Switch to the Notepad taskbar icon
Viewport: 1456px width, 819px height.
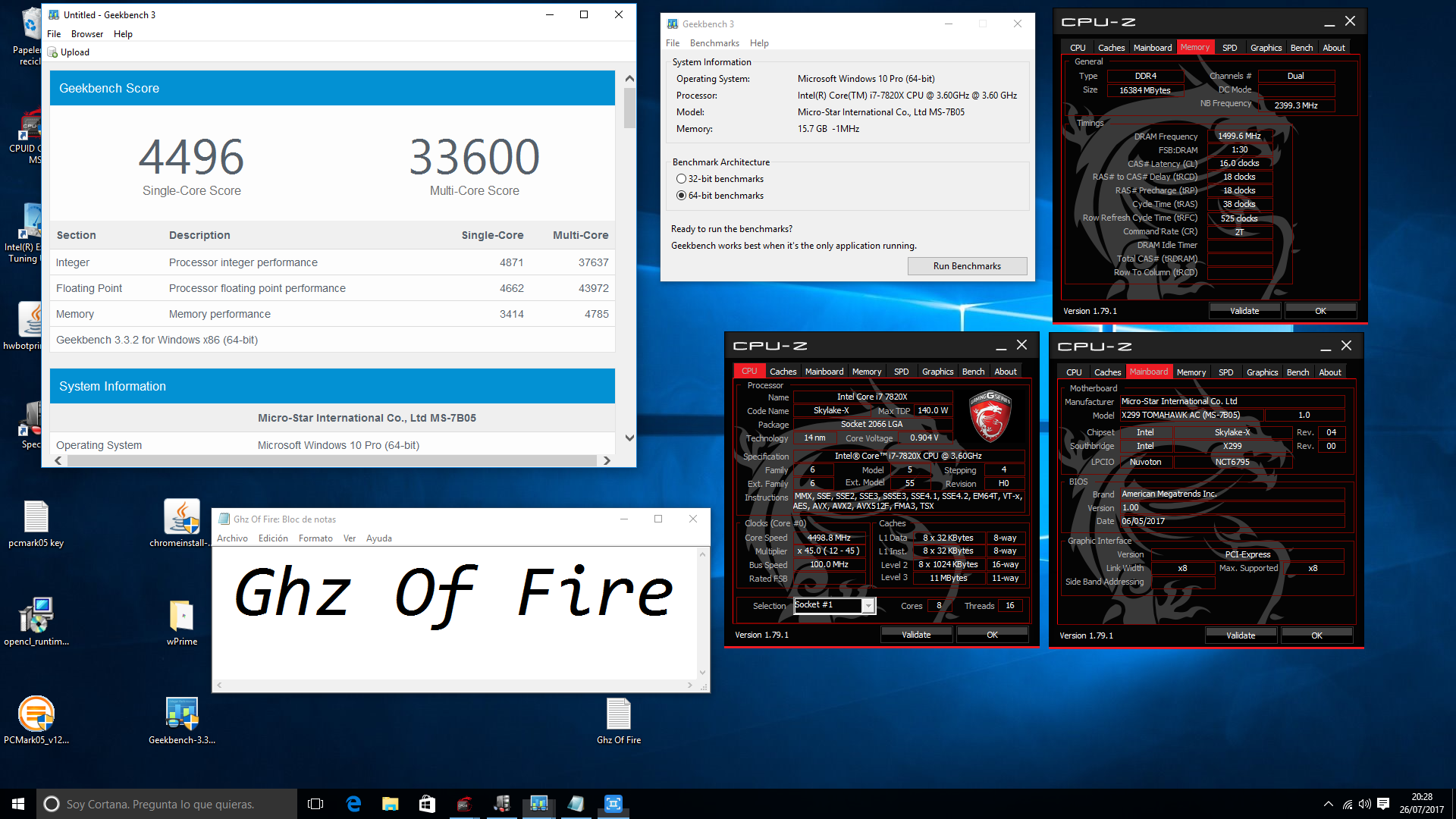tap(576, 804)
